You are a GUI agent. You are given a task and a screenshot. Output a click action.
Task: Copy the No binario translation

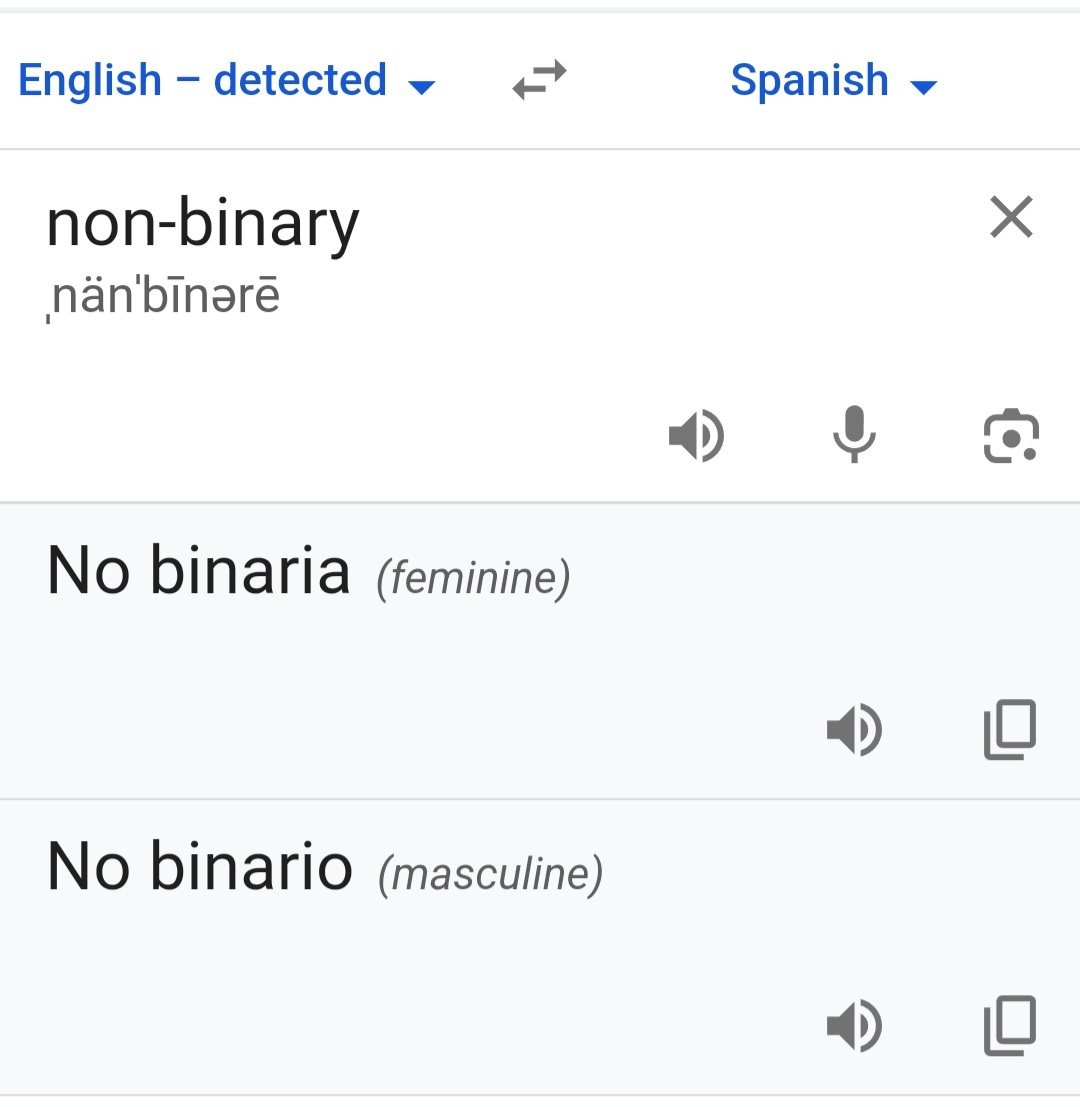pos(1011,1026)
